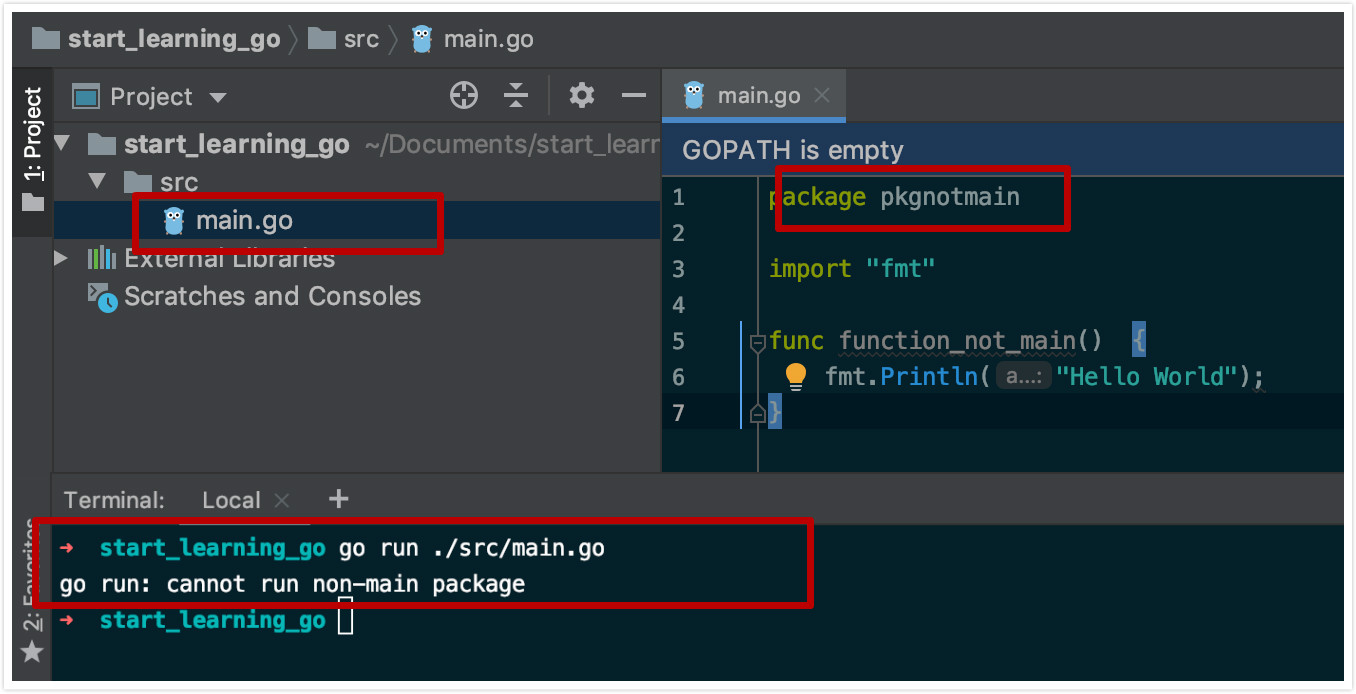Click on pkgnotmain package name
The image size is (1356, 694).
coord(950,197)
